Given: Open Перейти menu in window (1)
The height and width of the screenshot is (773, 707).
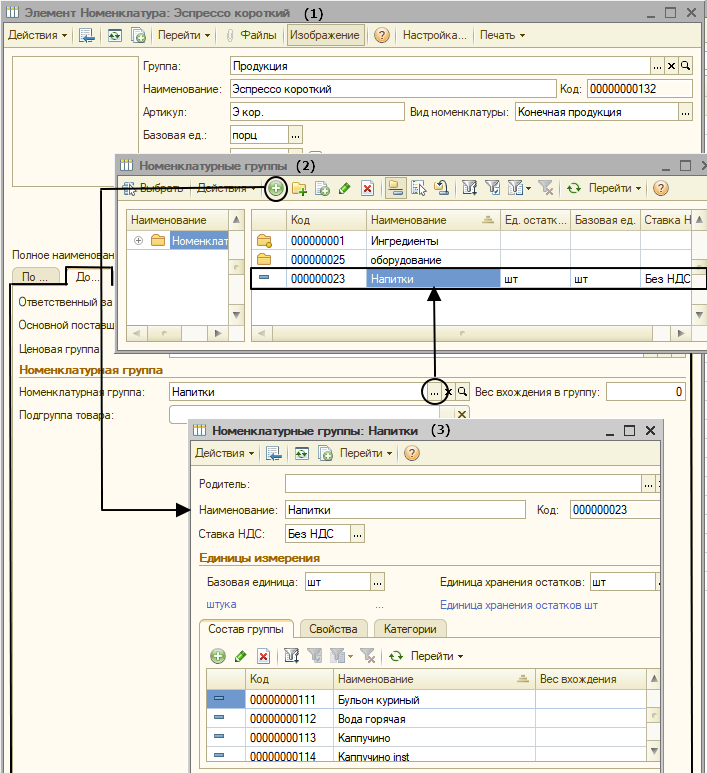Looking at the screenshot, I should click(x=183, y=35).
